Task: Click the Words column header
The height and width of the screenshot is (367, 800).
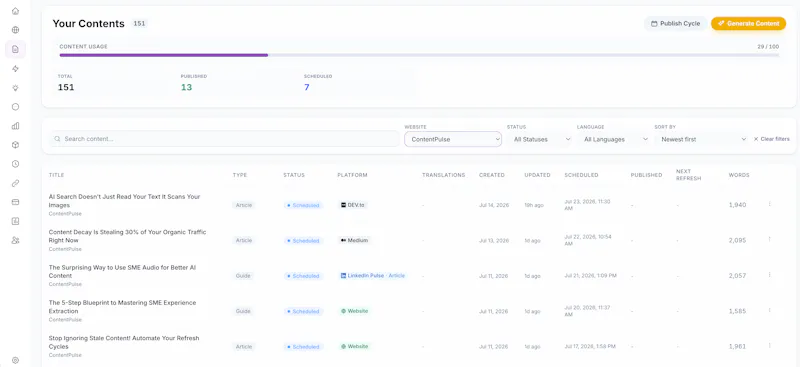Action: click(x=739, y=175)
